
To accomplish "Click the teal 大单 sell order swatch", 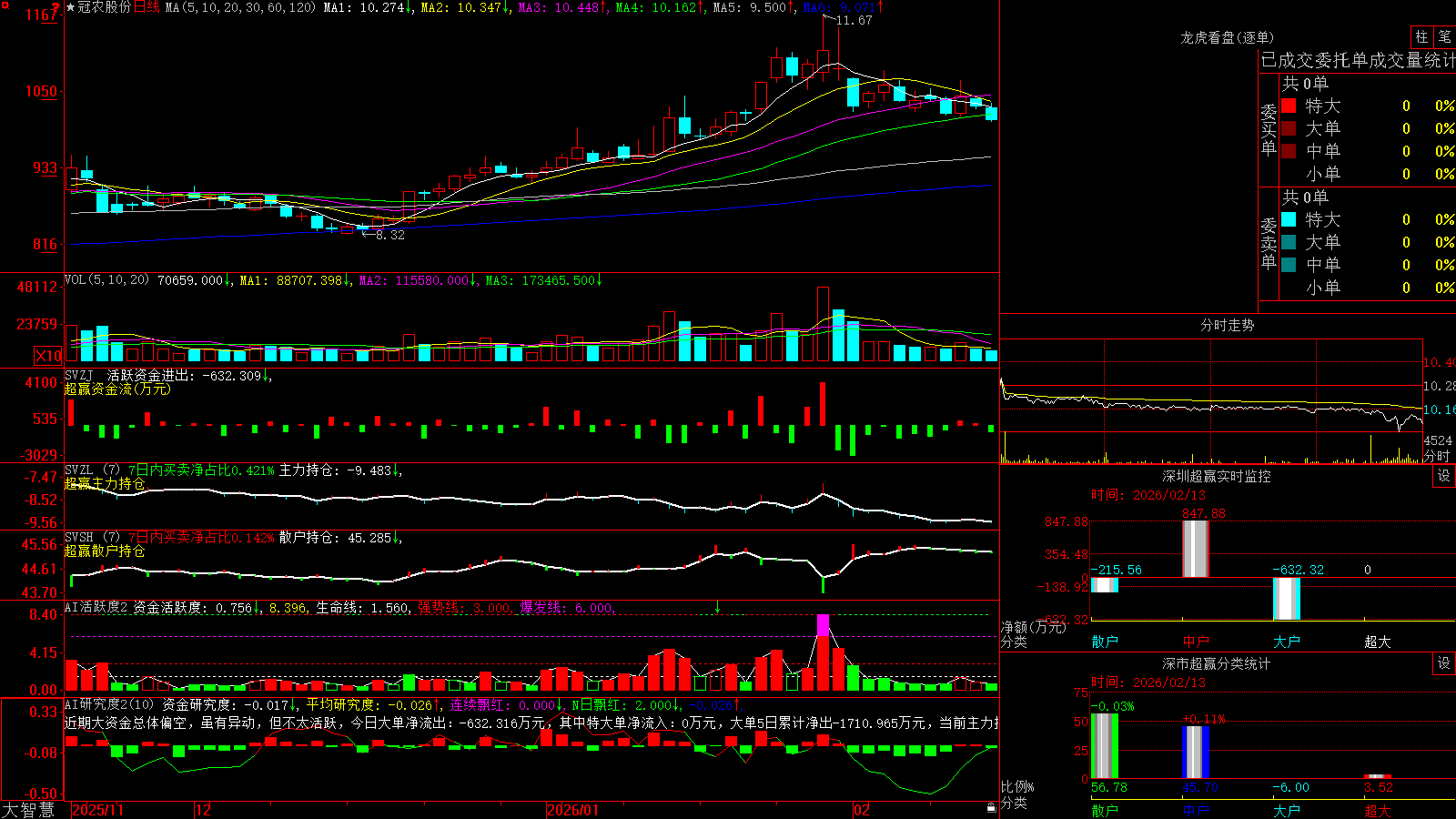I will click(x=1289, y=242).
